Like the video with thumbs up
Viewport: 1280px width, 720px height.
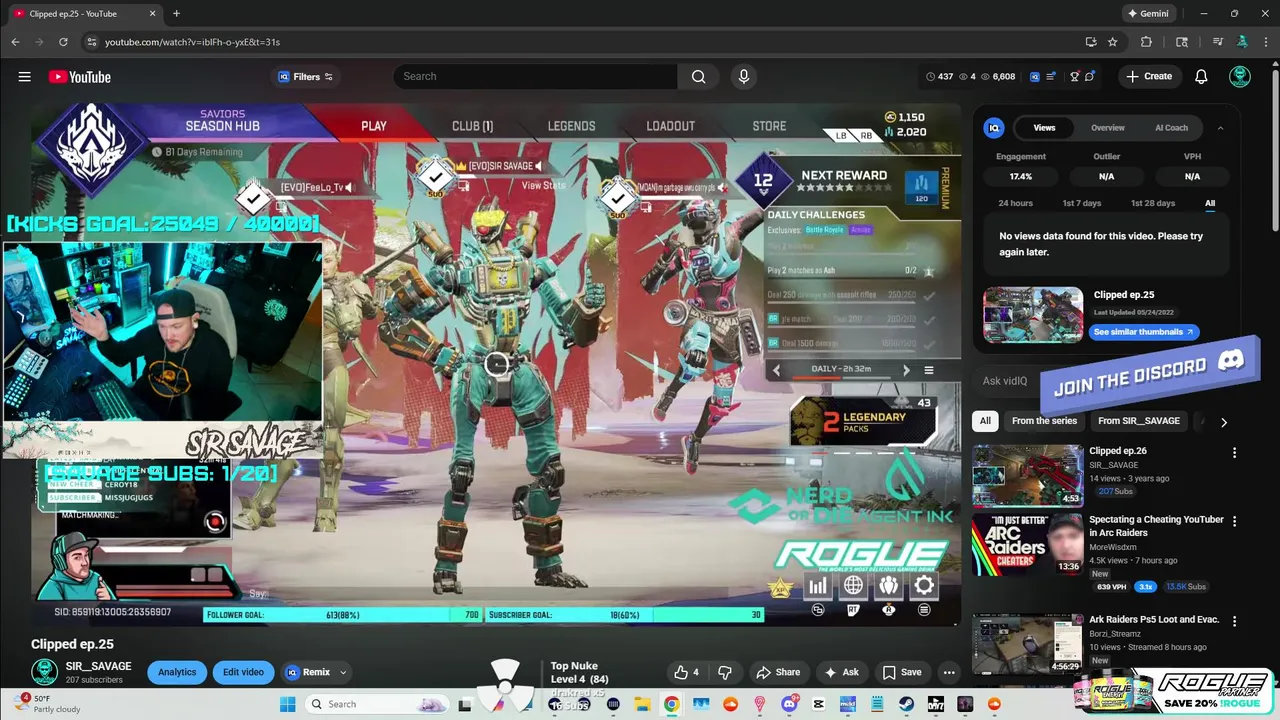(686, 672)
